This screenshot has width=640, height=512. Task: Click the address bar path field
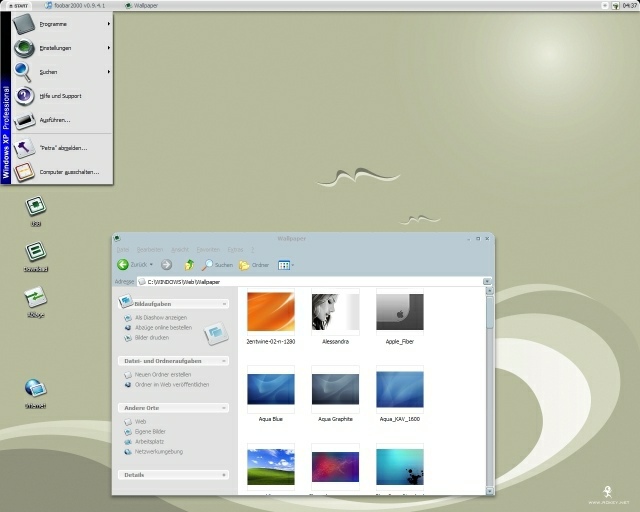[310, 282]
